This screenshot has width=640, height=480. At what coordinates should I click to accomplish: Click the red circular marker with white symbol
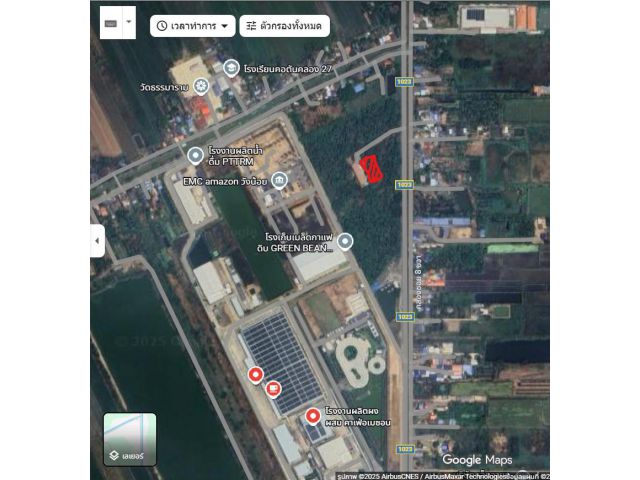[273, 388]
